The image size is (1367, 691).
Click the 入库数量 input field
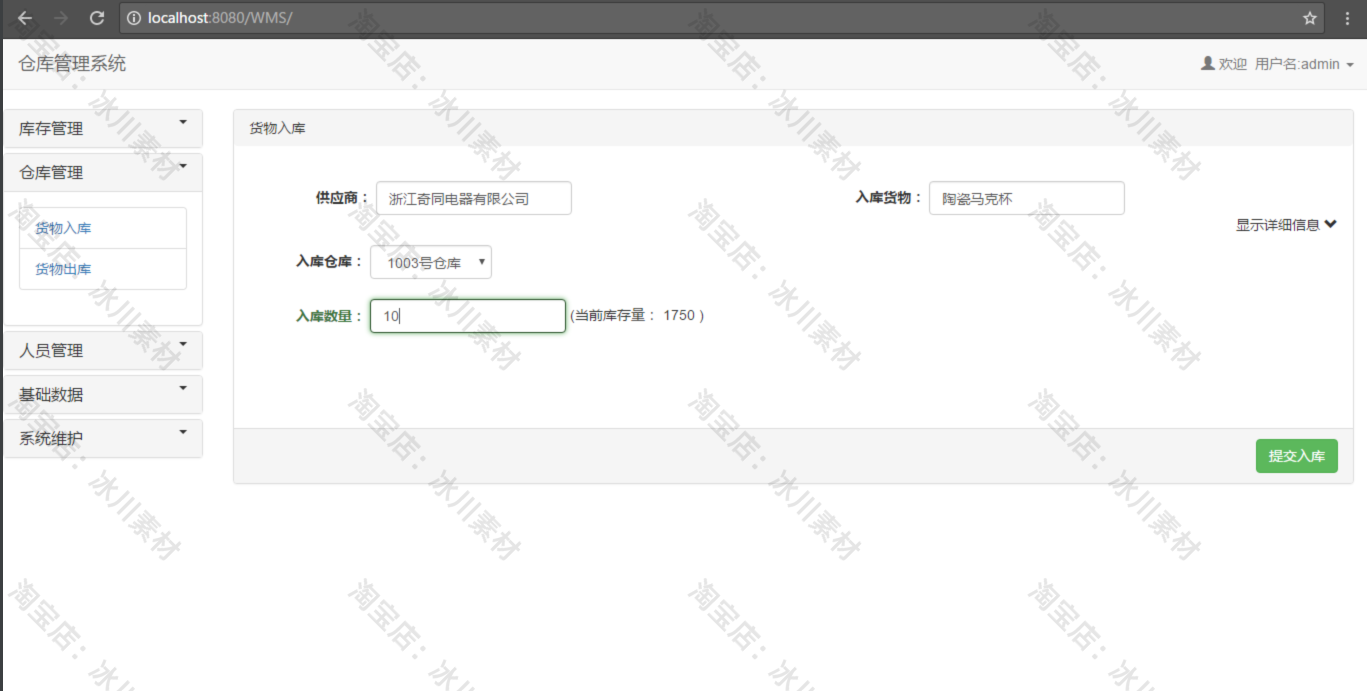[x=468, y=315]
